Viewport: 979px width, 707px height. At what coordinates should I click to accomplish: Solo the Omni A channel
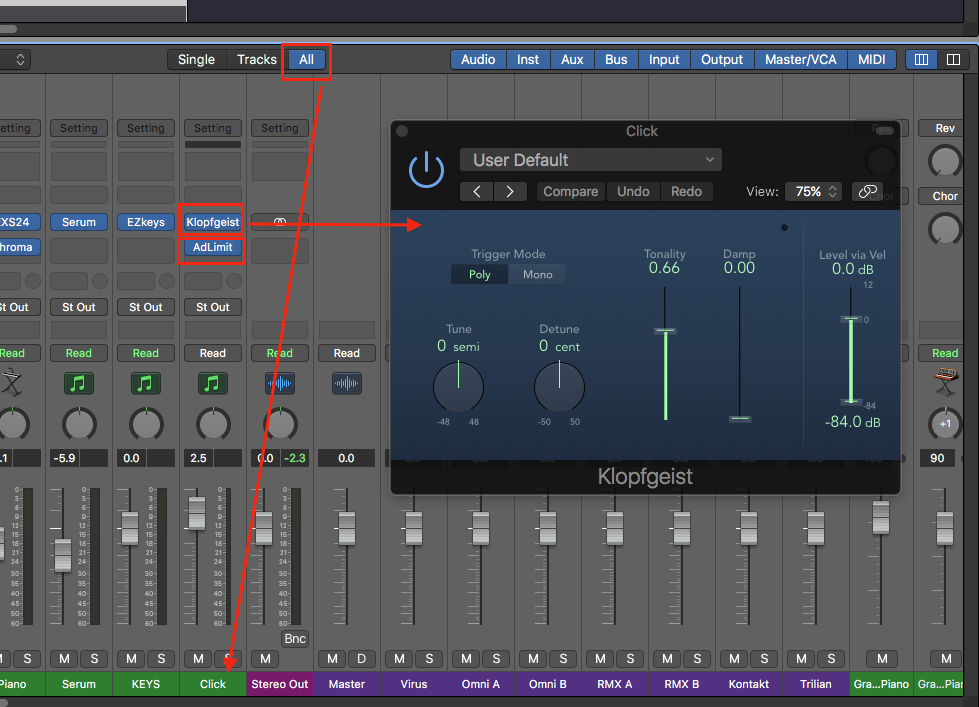tap(496, 659)
